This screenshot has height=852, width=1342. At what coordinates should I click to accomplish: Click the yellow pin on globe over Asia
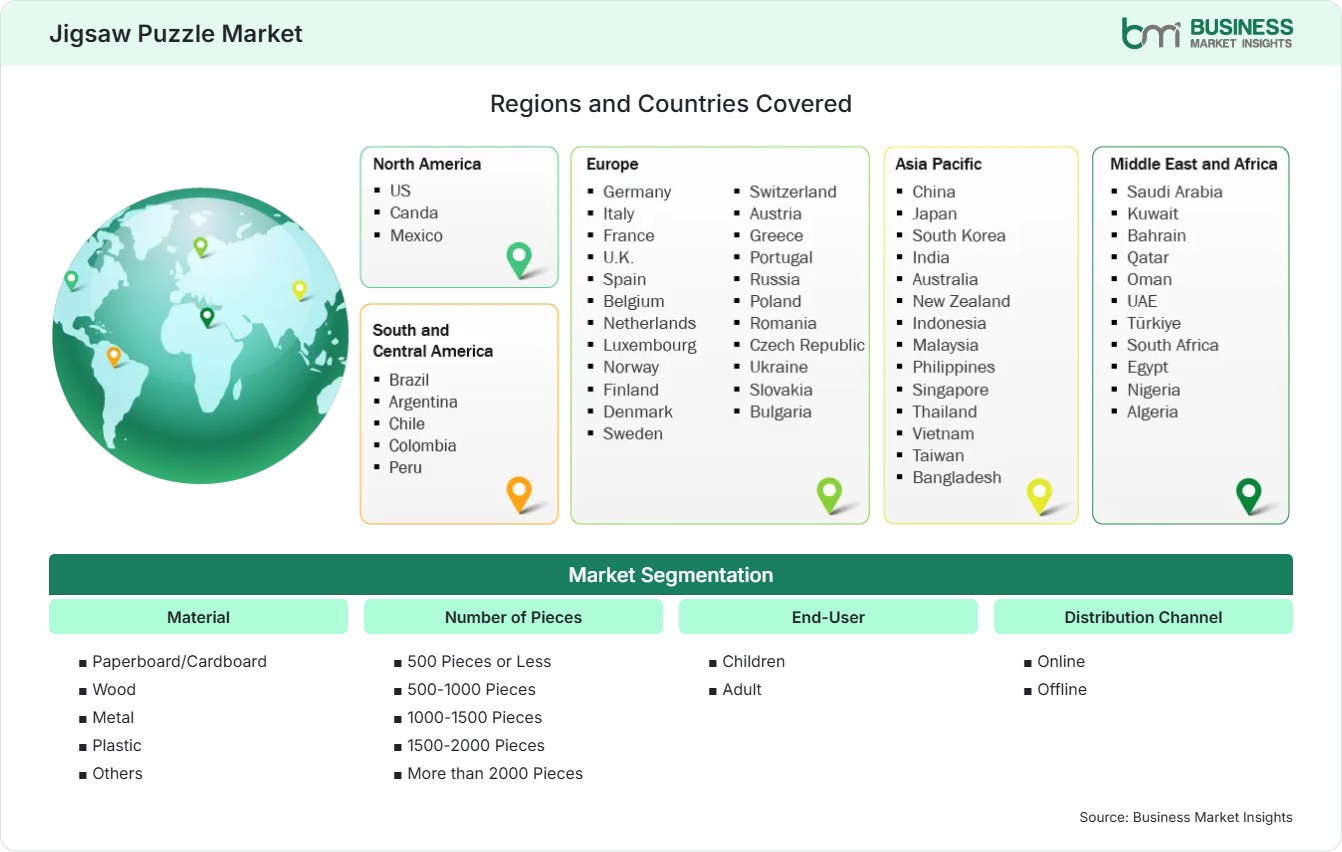(x=299, y=290)
